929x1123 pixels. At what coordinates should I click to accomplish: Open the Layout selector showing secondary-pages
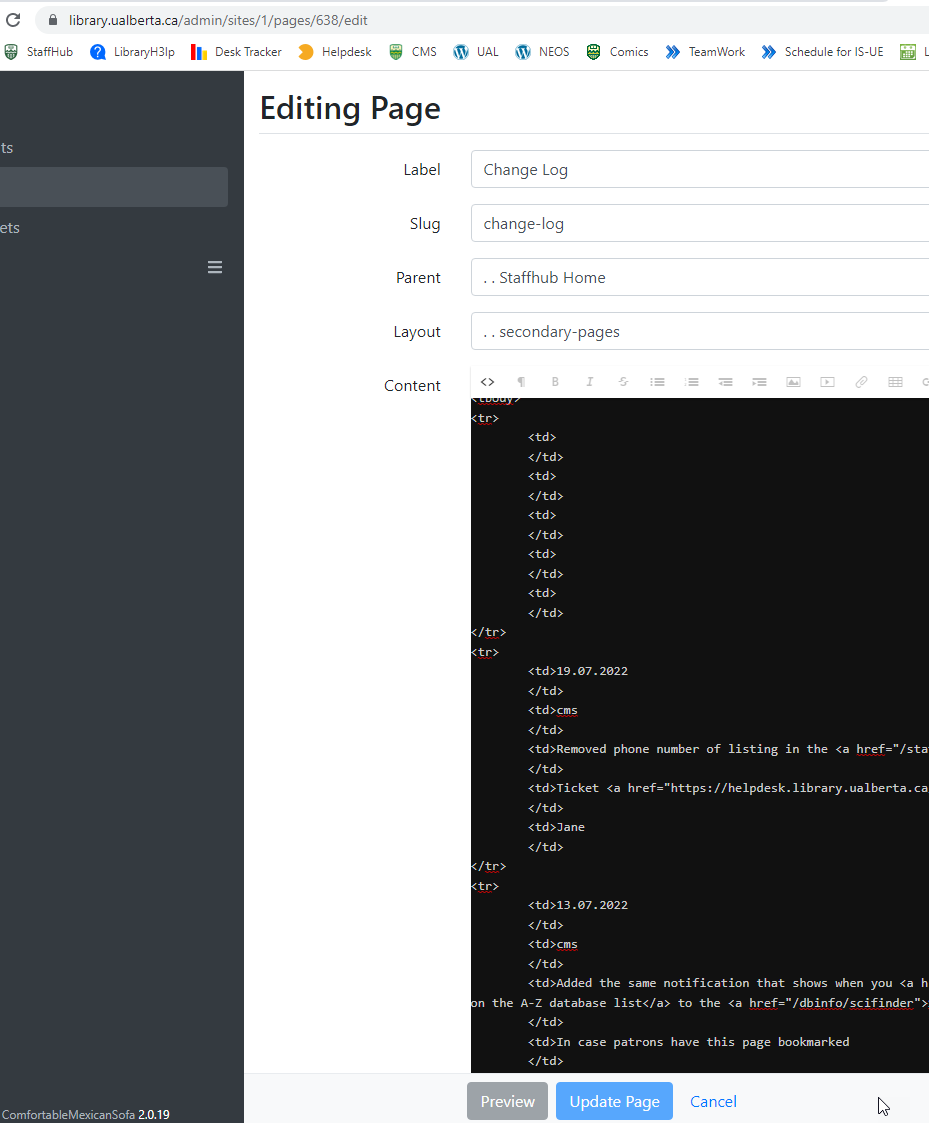coord(699,331)
